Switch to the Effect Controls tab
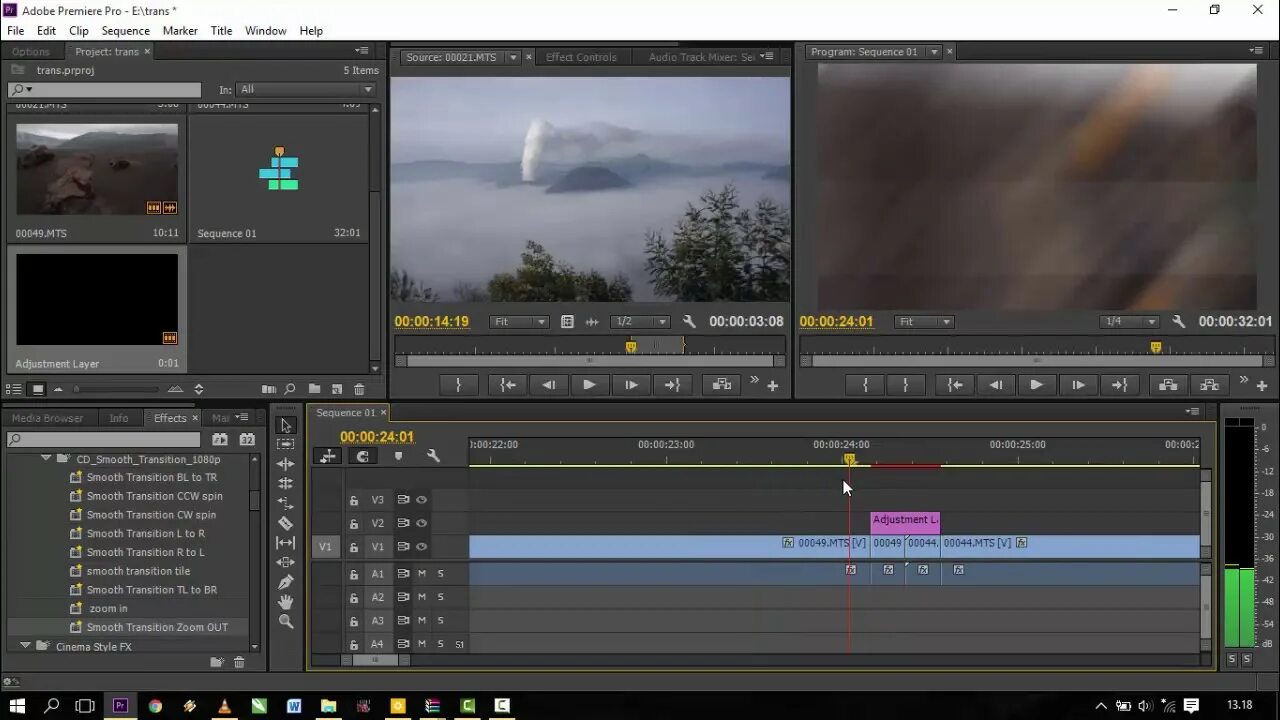Screen dimensions: 1280x720 tap(581, 58)
